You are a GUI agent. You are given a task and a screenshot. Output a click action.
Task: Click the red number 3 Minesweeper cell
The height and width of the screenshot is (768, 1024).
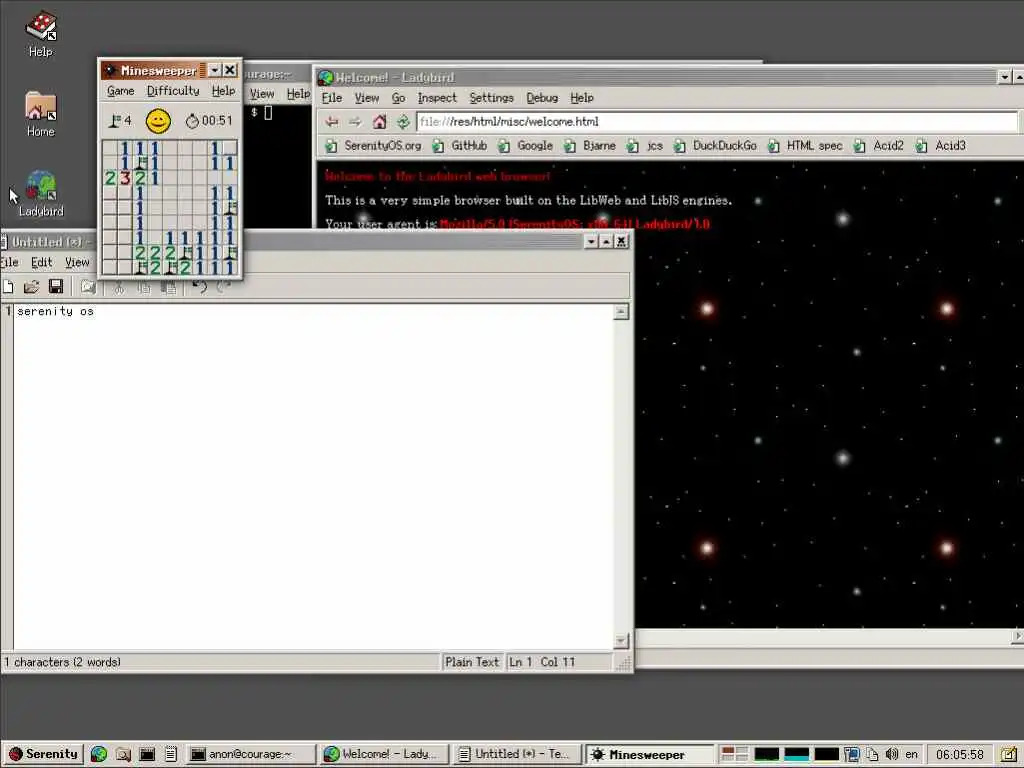(125, 178)
